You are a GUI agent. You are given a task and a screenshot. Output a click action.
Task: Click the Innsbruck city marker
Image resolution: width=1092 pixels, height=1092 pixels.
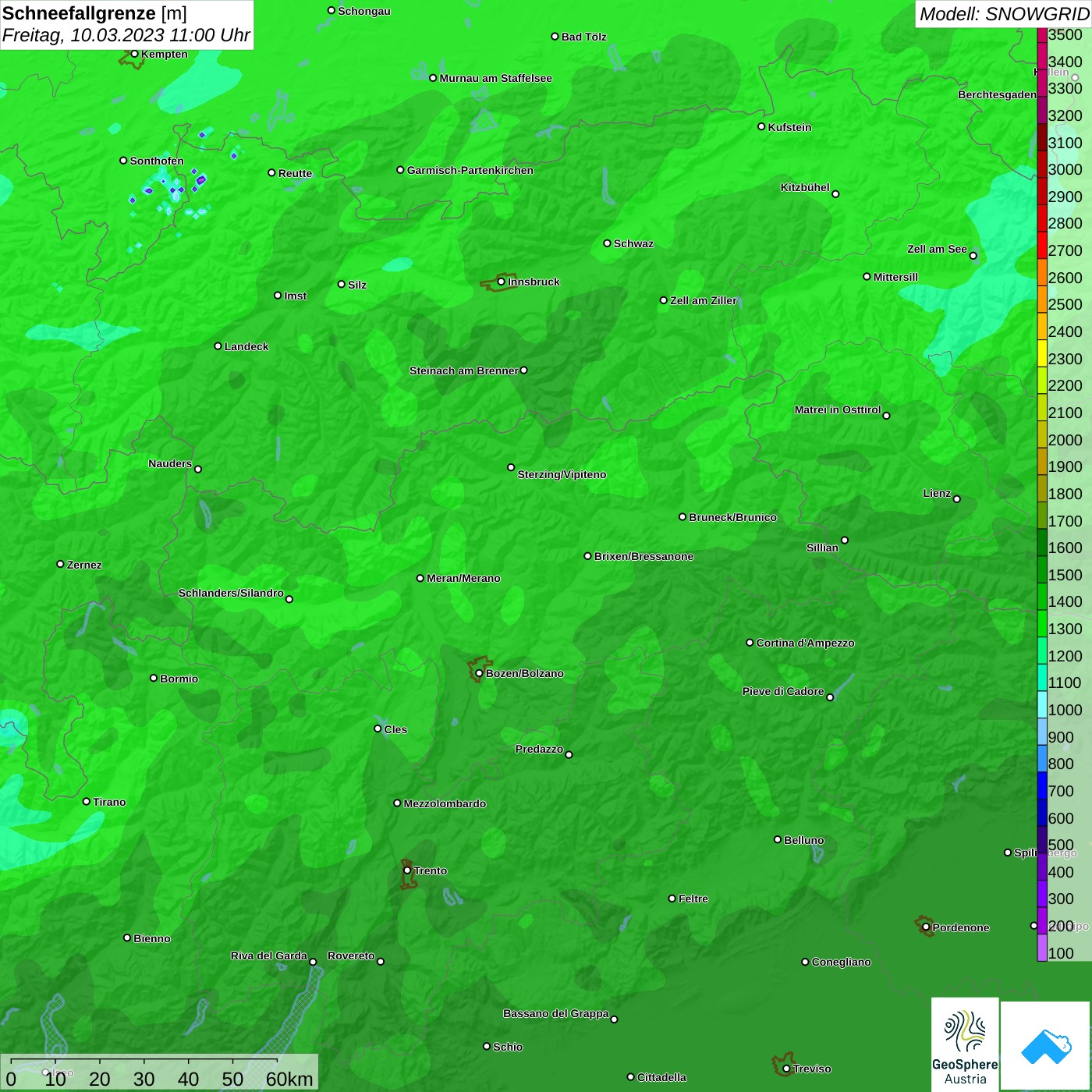502,282
